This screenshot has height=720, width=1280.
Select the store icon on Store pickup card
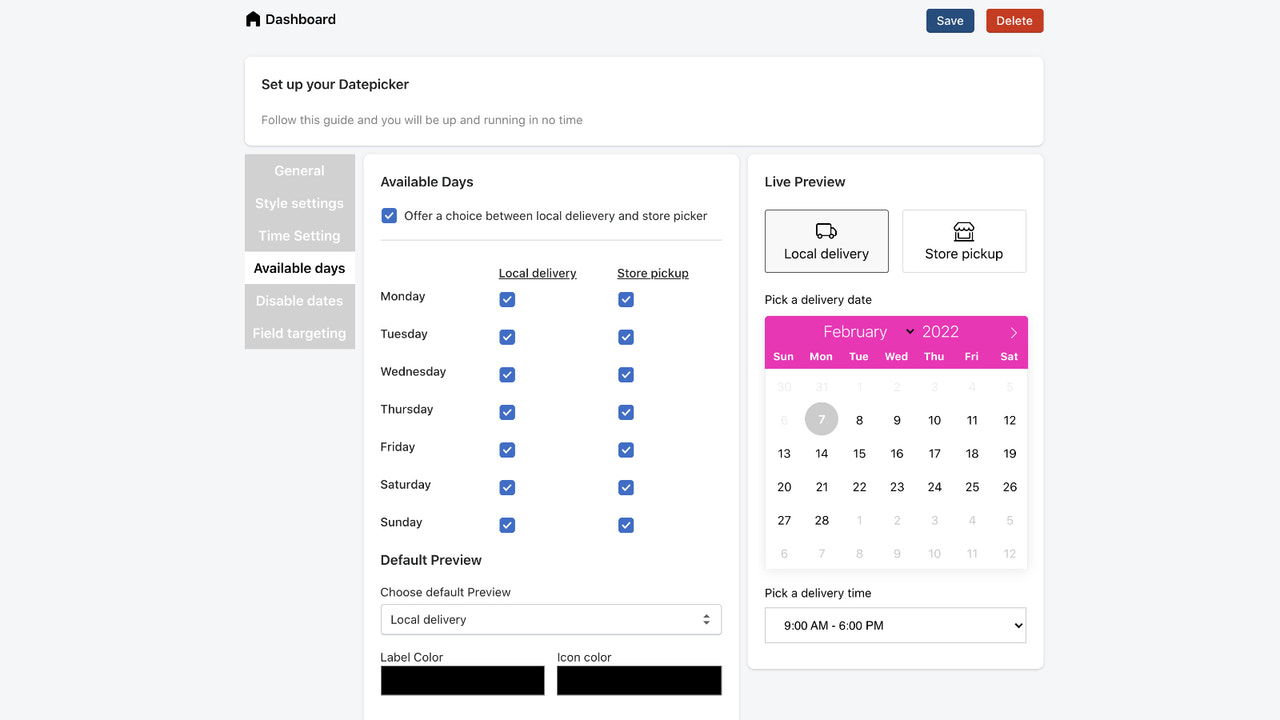point(963,229)
